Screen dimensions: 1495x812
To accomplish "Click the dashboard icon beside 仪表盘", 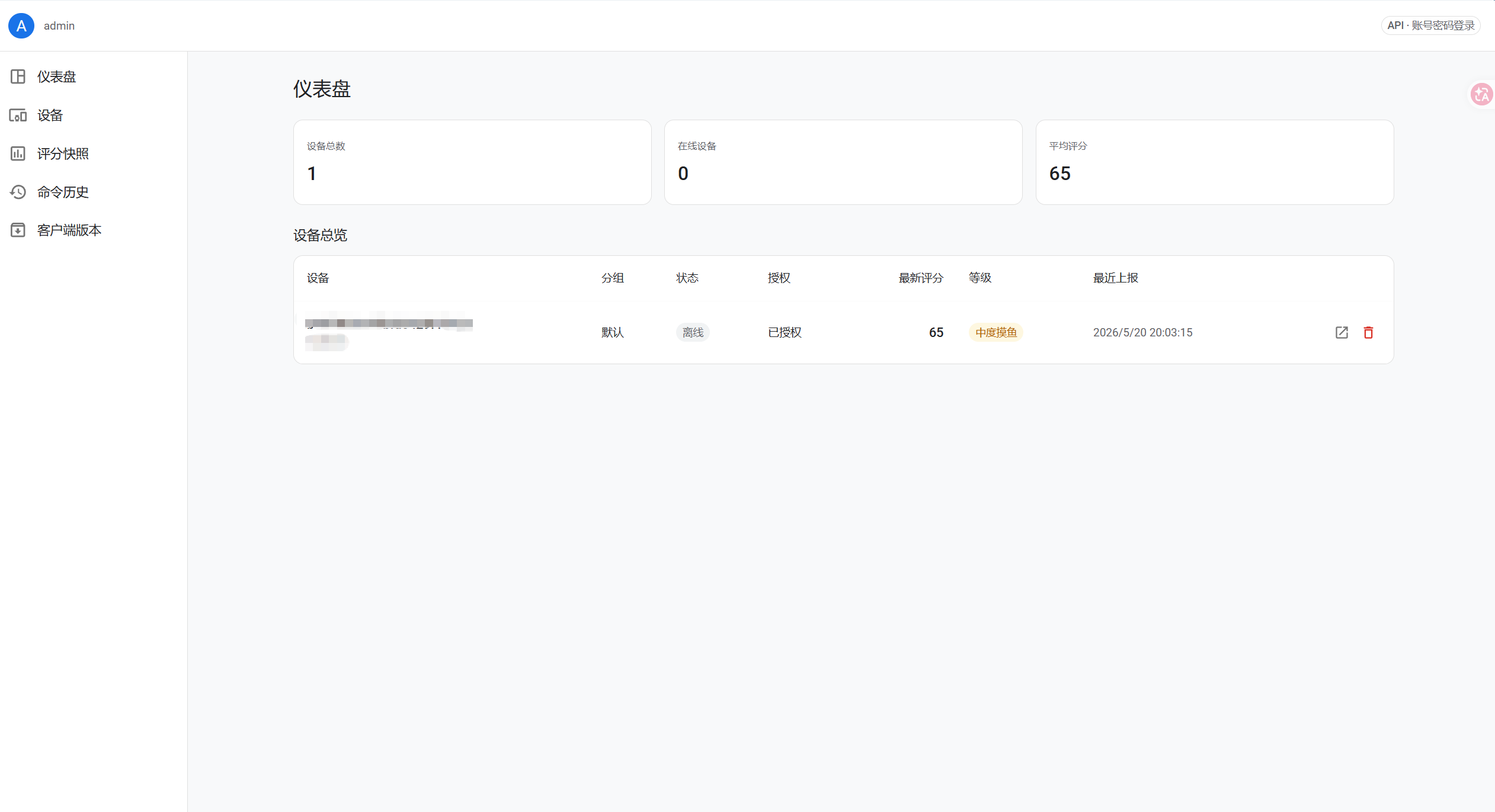I will (18, 77).
